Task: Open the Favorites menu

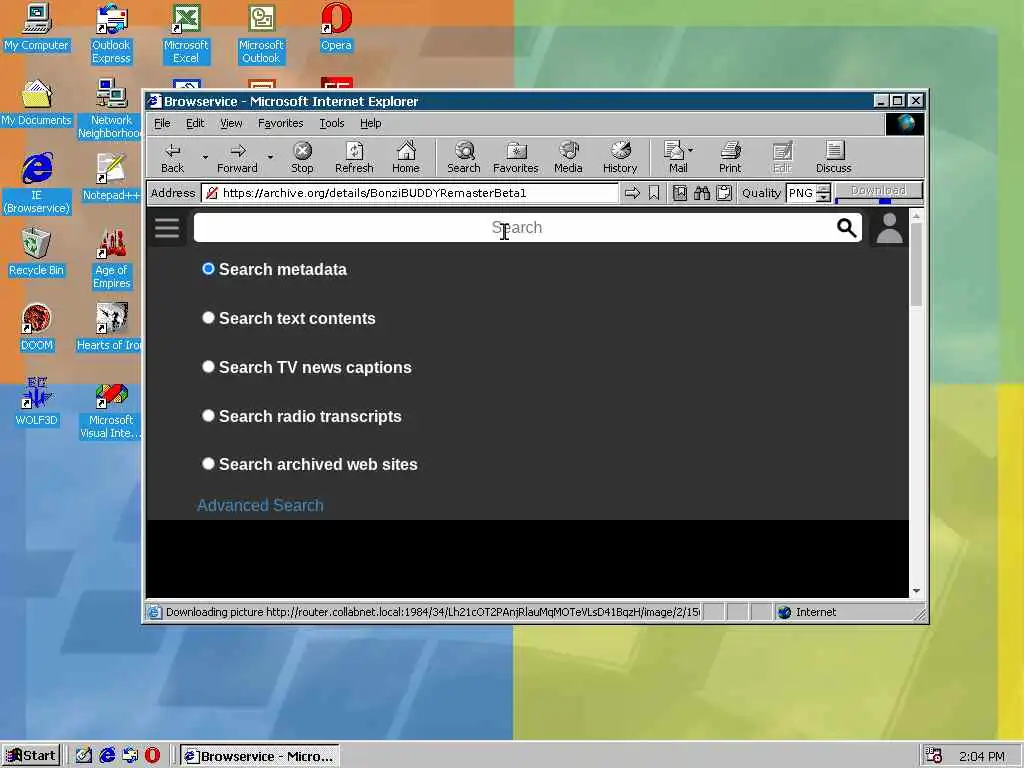Action: point(280,123)
